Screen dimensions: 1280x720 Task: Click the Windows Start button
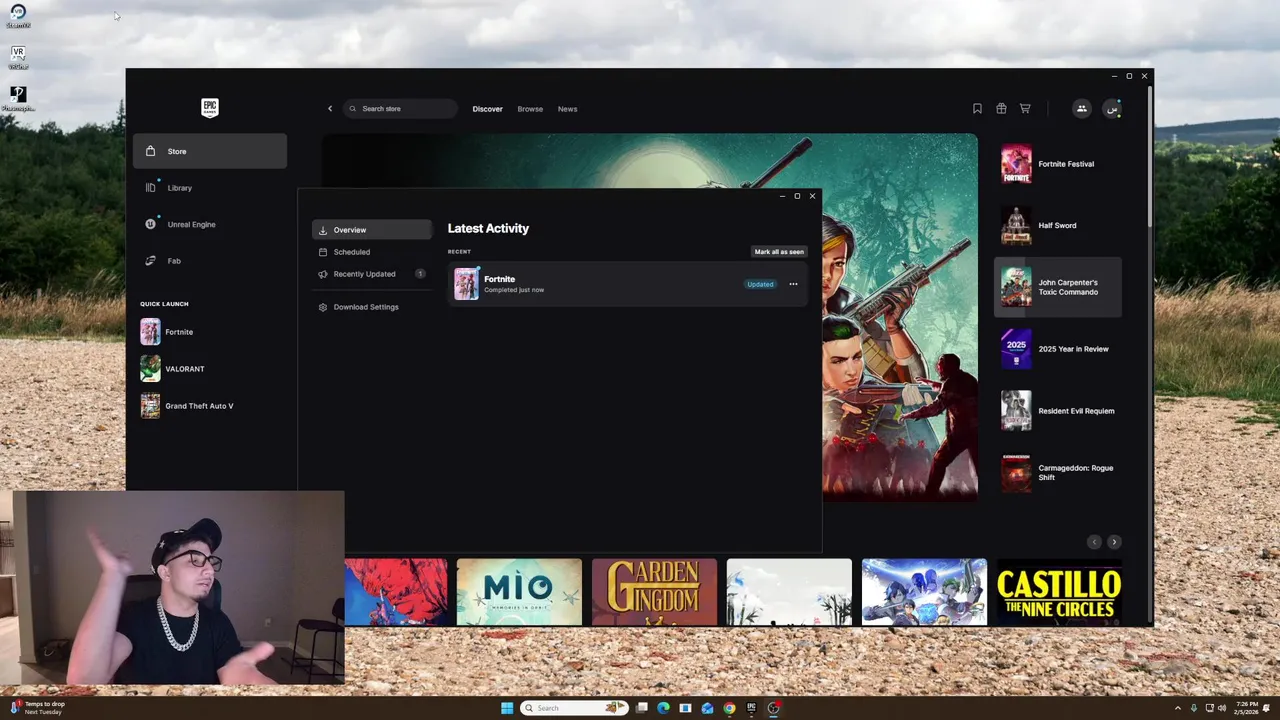point(507,708)
